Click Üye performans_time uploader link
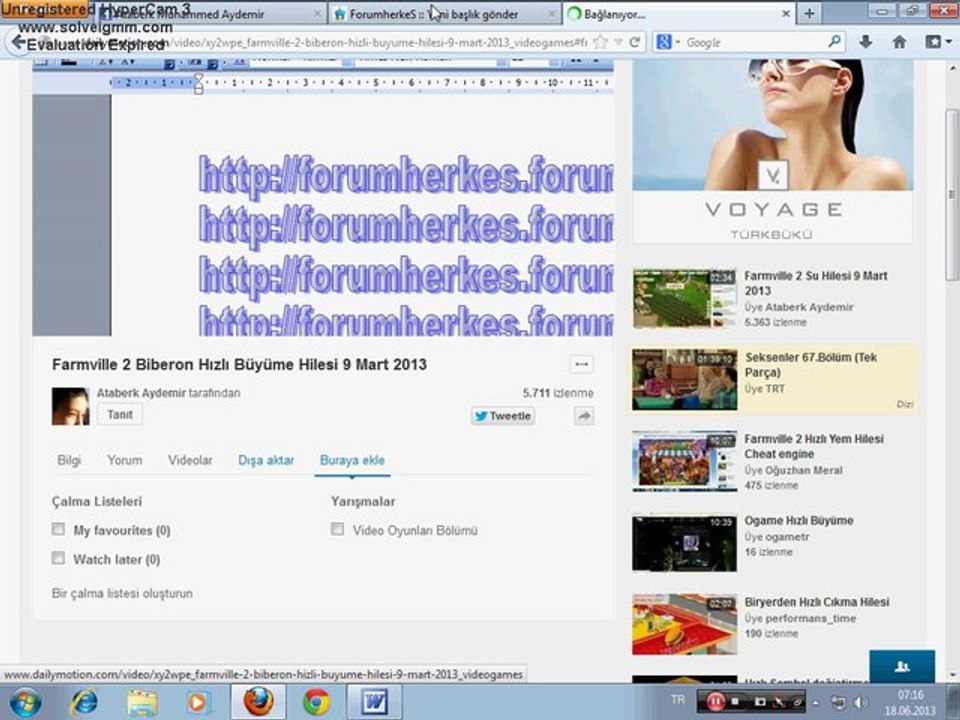Viewport: 960px width, 720px height. point(800,618)
